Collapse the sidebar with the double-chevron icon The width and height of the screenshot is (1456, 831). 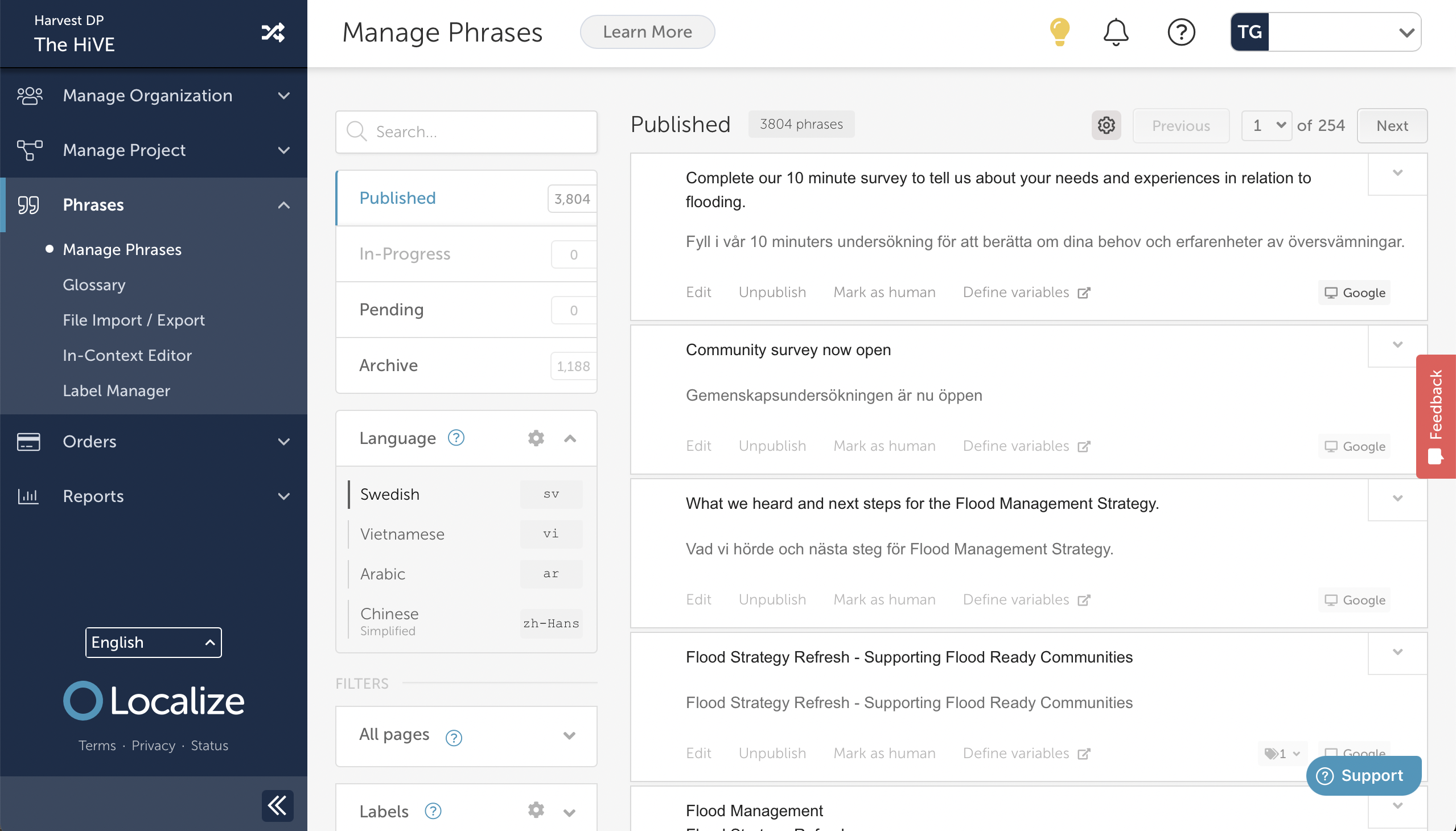pyautogui.click(x=277, y=805)
